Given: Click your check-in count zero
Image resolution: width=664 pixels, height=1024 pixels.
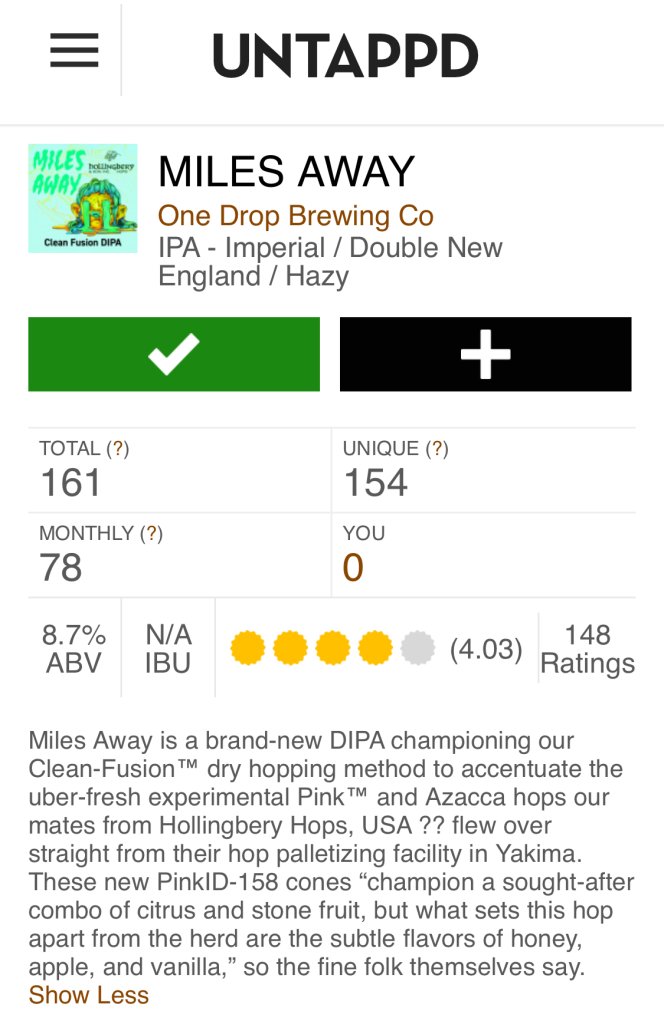Looking at the screenshot, I should [353, 568].
